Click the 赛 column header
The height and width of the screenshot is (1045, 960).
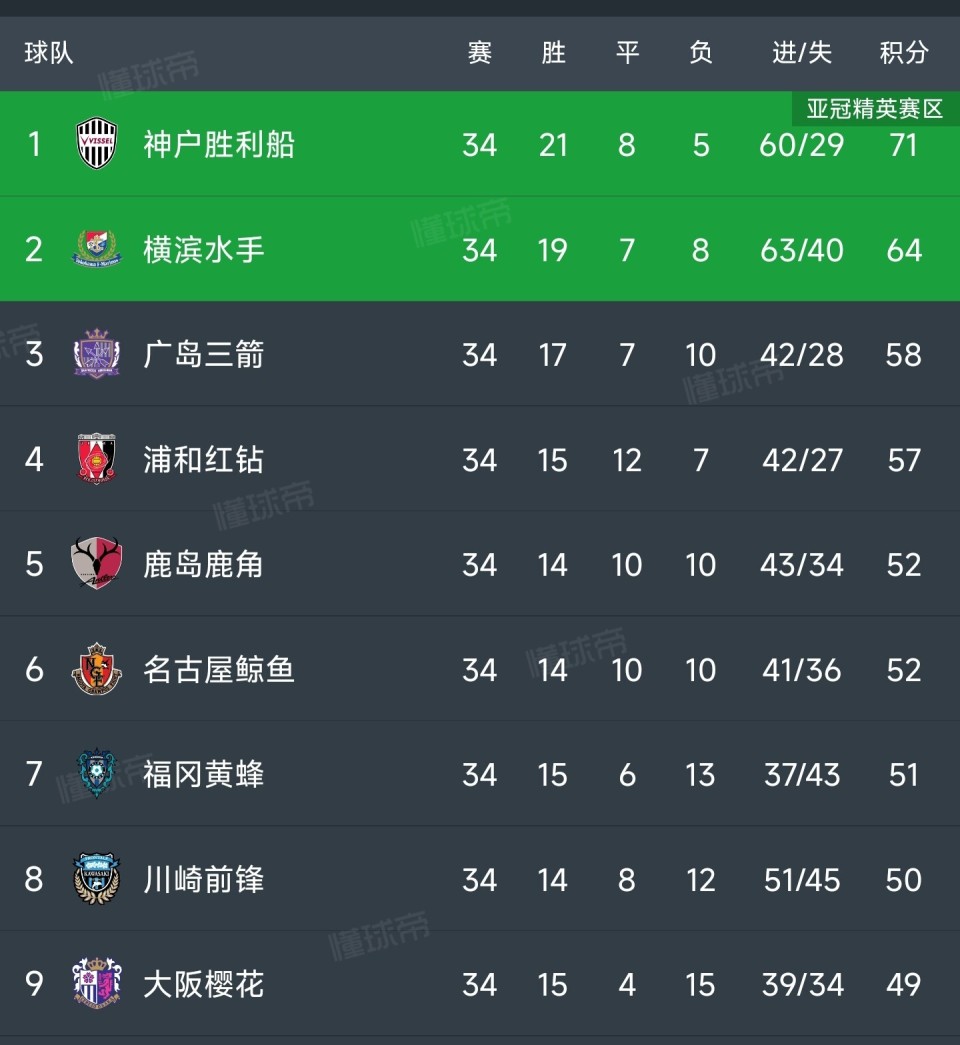tap(479, 54)
